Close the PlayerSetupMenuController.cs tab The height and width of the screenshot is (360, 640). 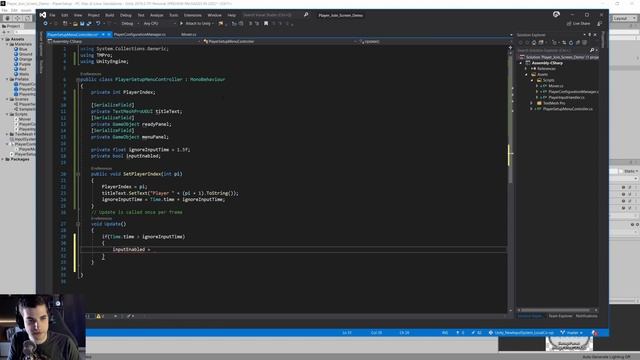click(109, 35)
